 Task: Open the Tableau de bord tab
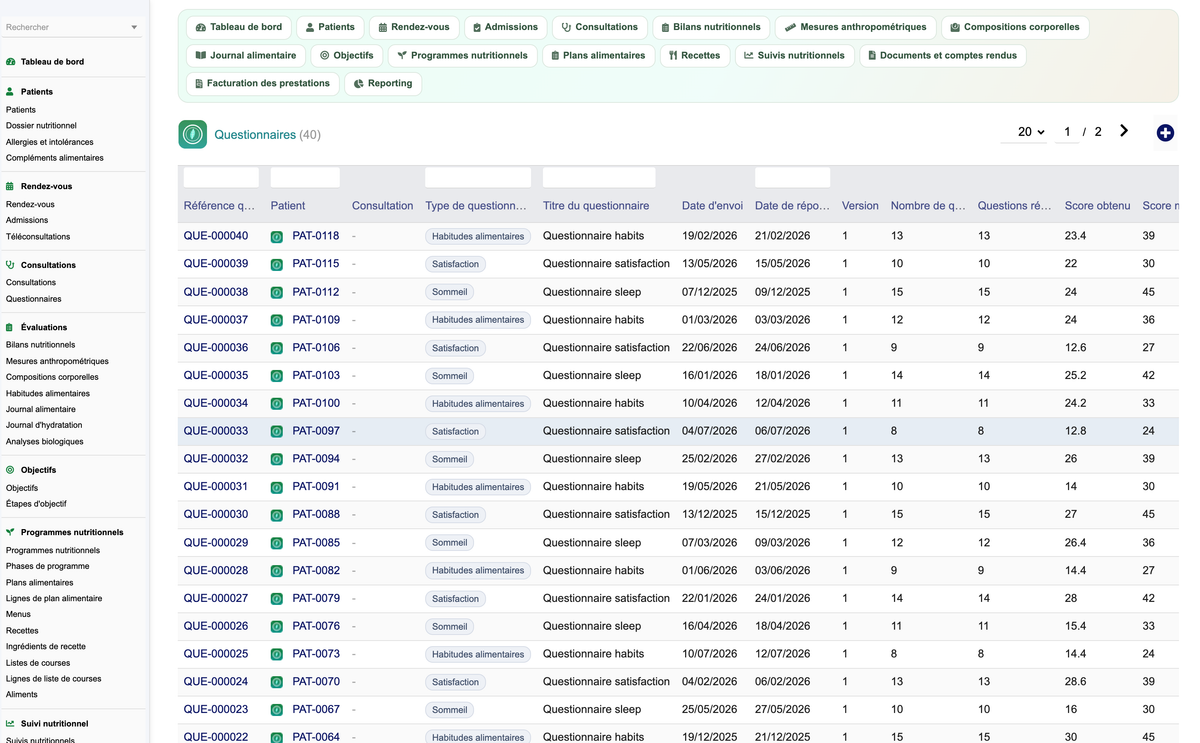coord(239,27)
